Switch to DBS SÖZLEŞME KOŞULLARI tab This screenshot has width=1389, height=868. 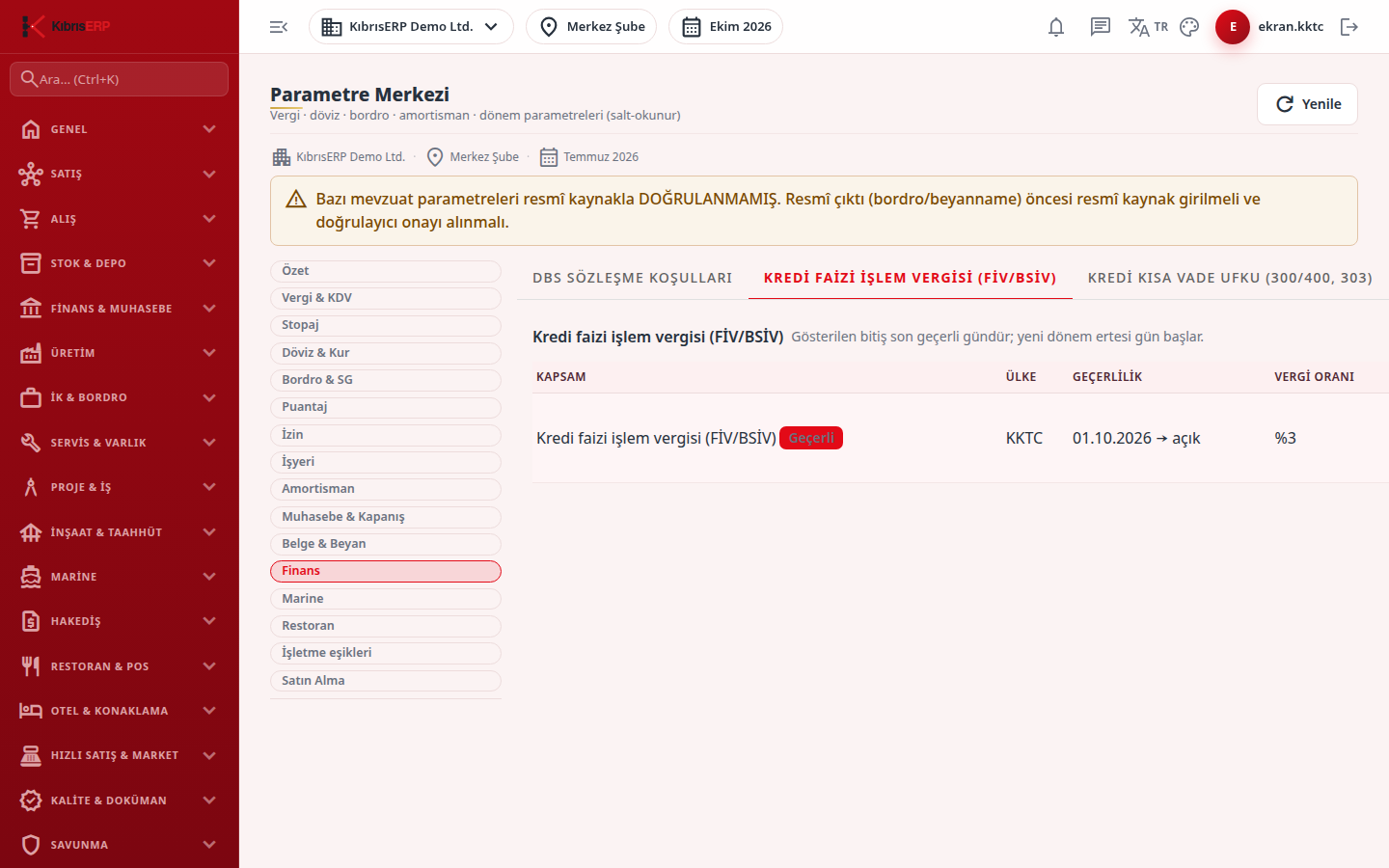(633, 278)
